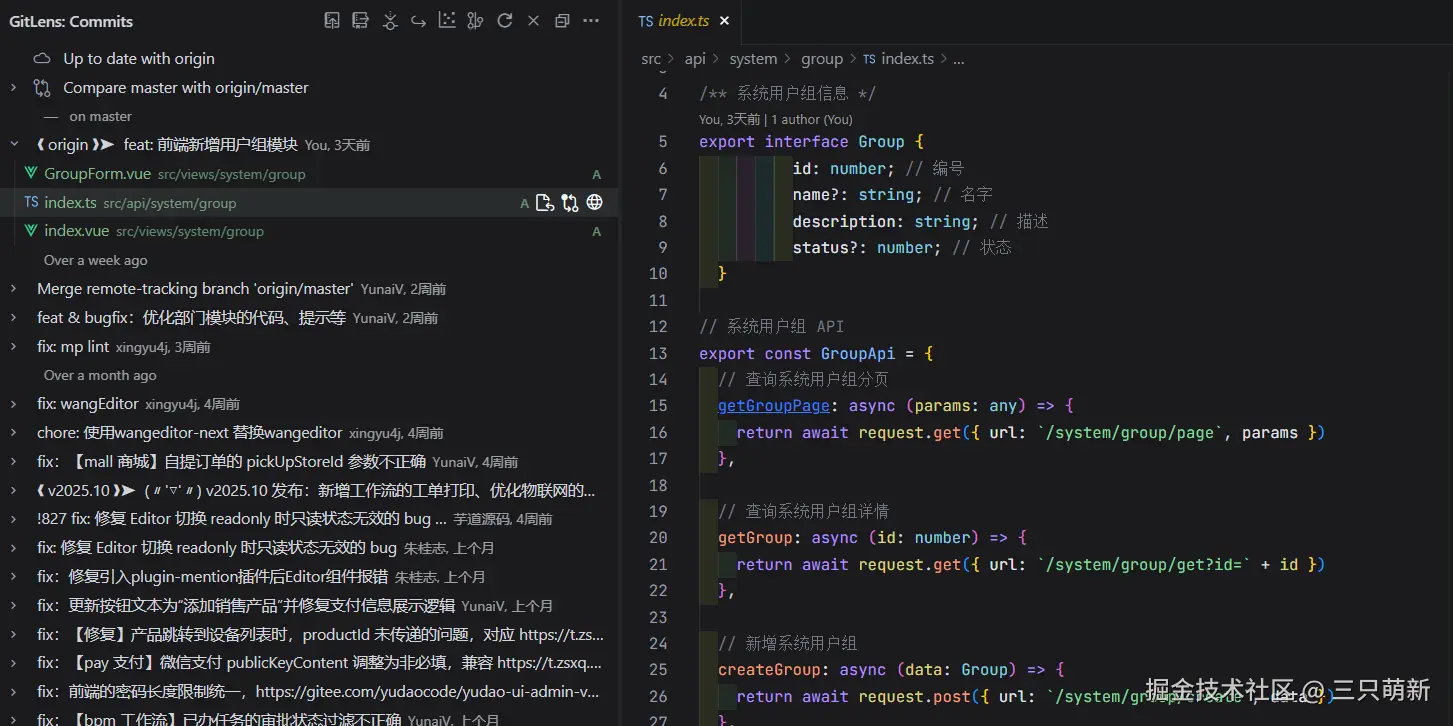The width and height of the screenshot is (1453, 726).
Task: Click the Open File icon on index.ts row
Action: tap(545, 203)
